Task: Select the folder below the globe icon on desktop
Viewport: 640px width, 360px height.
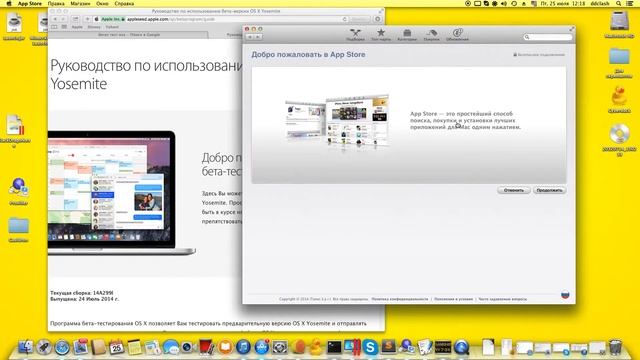Action: (18, 226)
